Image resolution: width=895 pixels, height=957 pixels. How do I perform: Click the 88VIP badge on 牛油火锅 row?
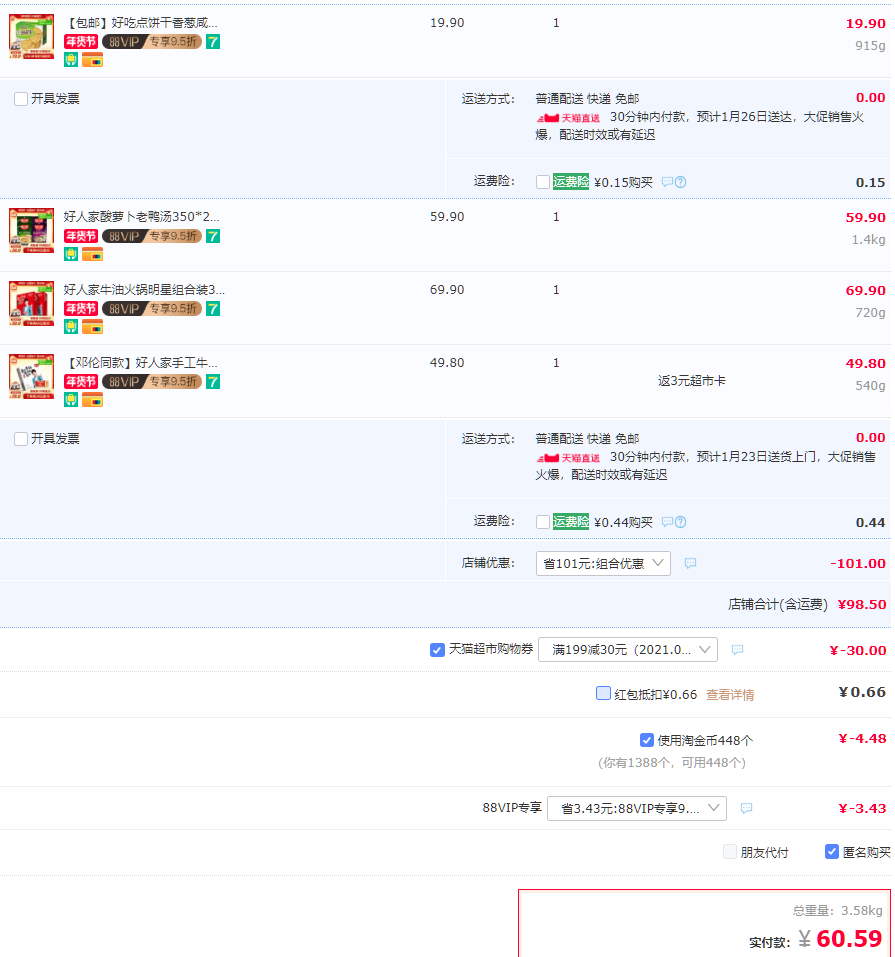(152, 309)
